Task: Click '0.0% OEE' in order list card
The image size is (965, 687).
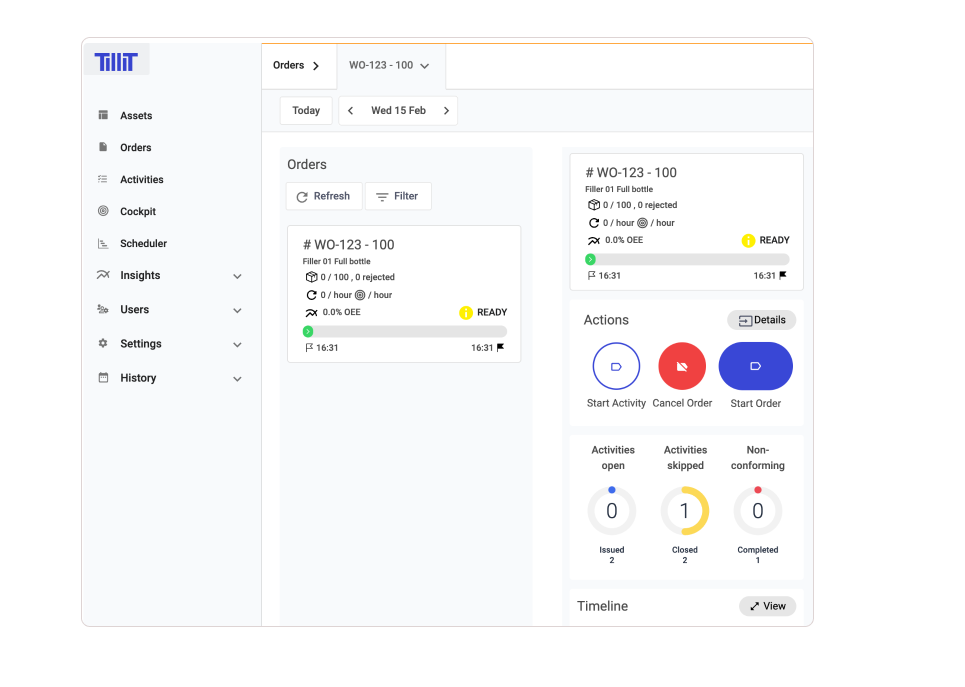Action: [x=342, y=312]
